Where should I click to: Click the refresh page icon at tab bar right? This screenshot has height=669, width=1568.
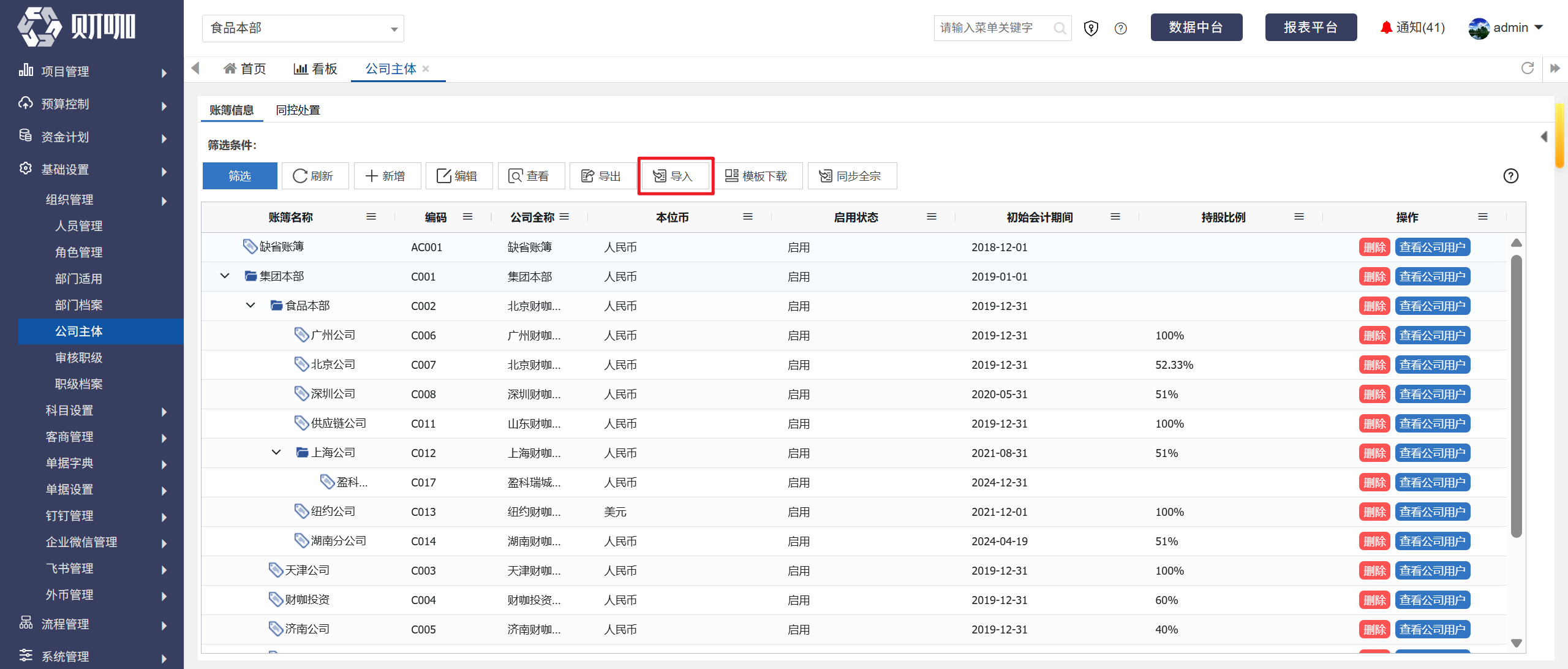(1528, 68)
